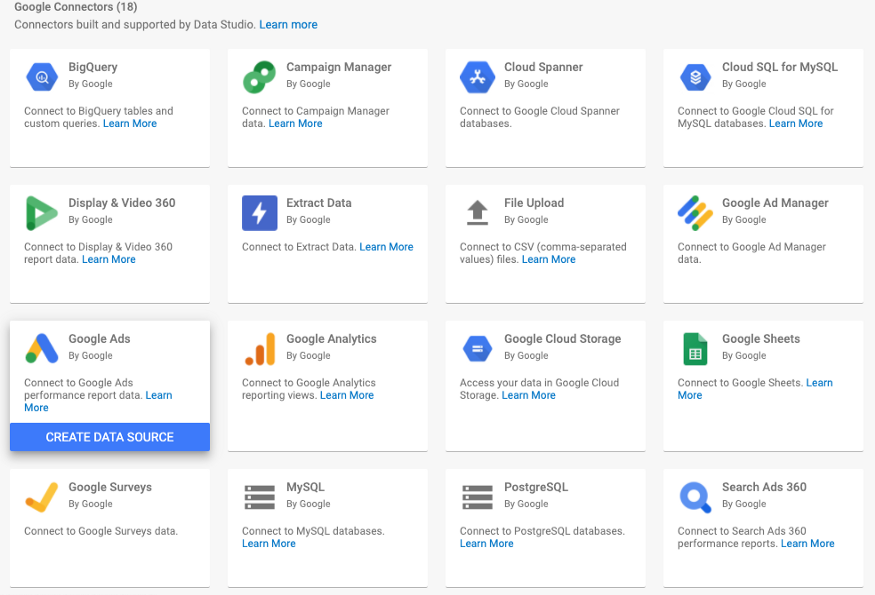This screenshot has width=875, height=595.
Task: Click Learn More in File Upload card
Action: (x=548, y=260)
